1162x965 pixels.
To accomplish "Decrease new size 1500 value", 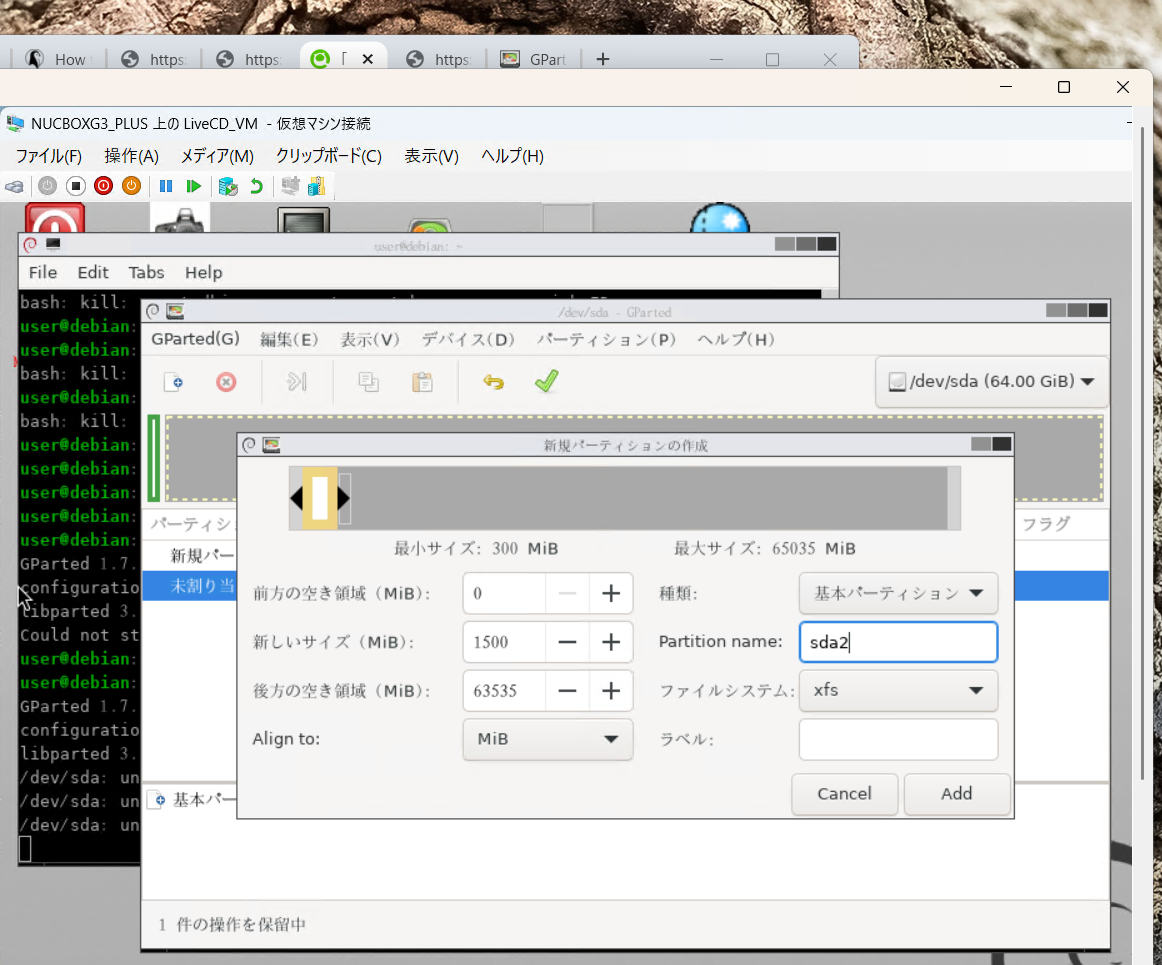I will (567, 642).
